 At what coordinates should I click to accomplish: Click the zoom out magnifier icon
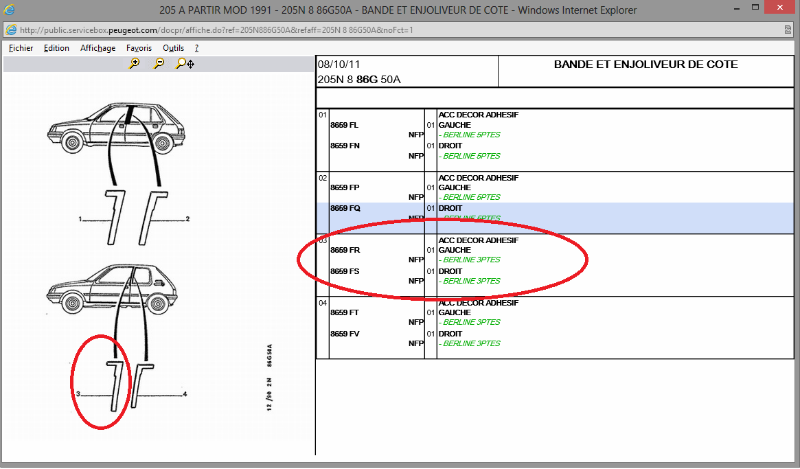[x=159, y=64]
